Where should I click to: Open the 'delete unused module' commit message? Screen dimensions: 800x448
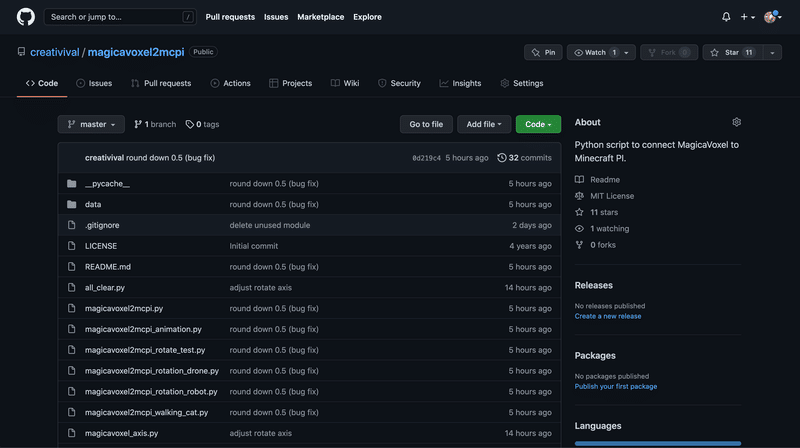click(x=270, y=225)
